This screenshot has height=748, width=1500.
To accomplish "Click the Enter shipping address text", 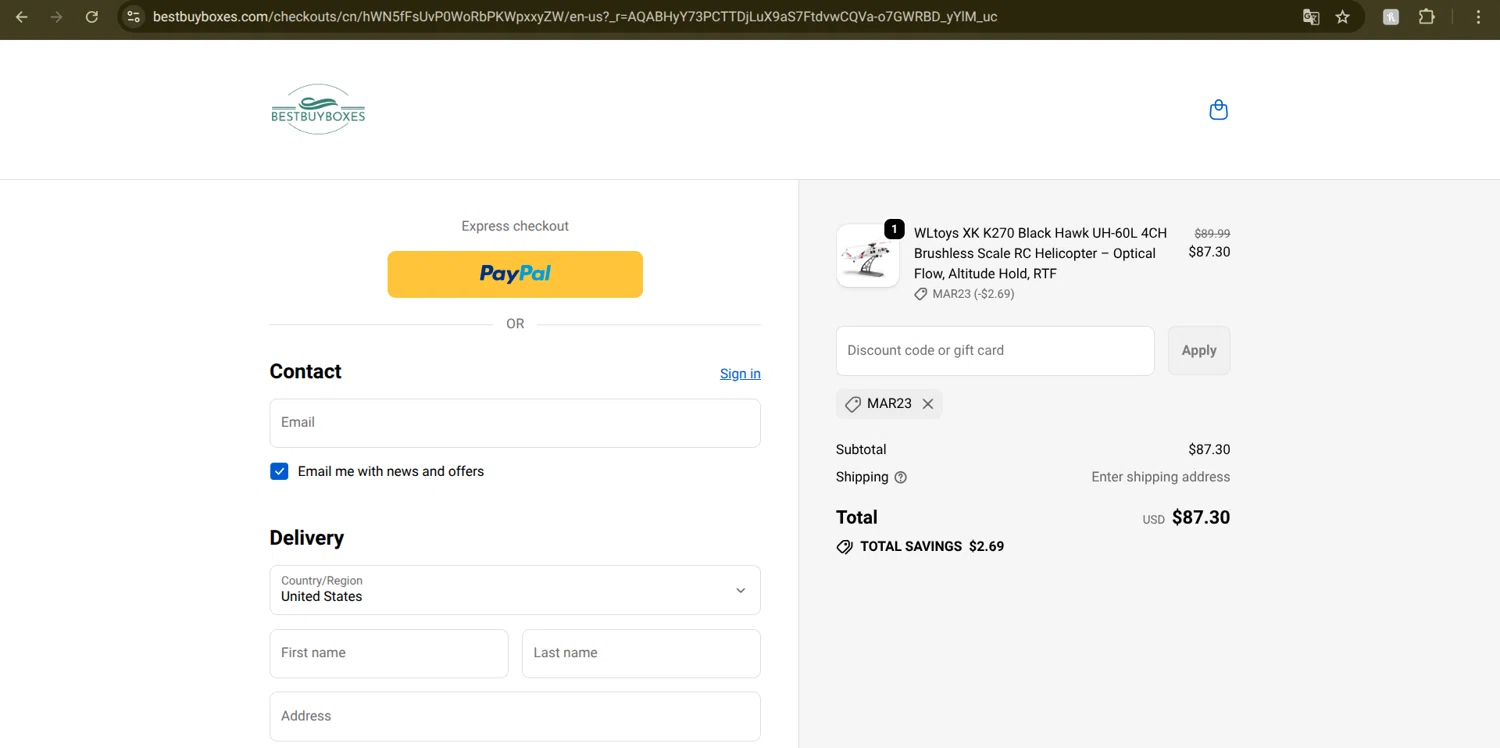I will point(1161,477).
